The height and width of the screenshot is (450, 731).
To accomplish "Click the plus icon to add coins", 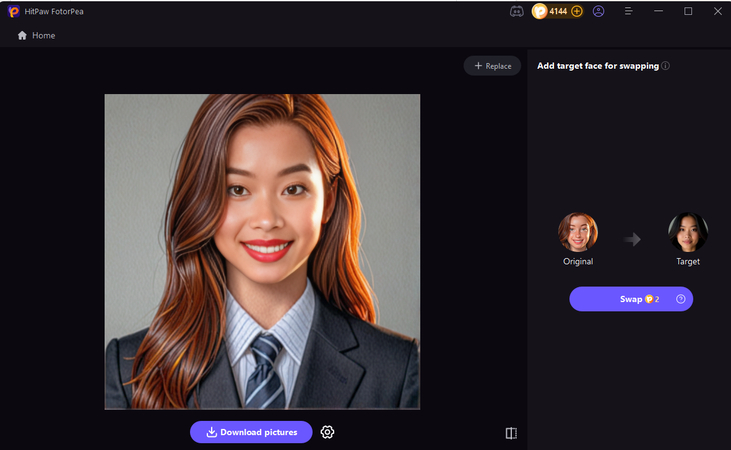I will 577,11.
